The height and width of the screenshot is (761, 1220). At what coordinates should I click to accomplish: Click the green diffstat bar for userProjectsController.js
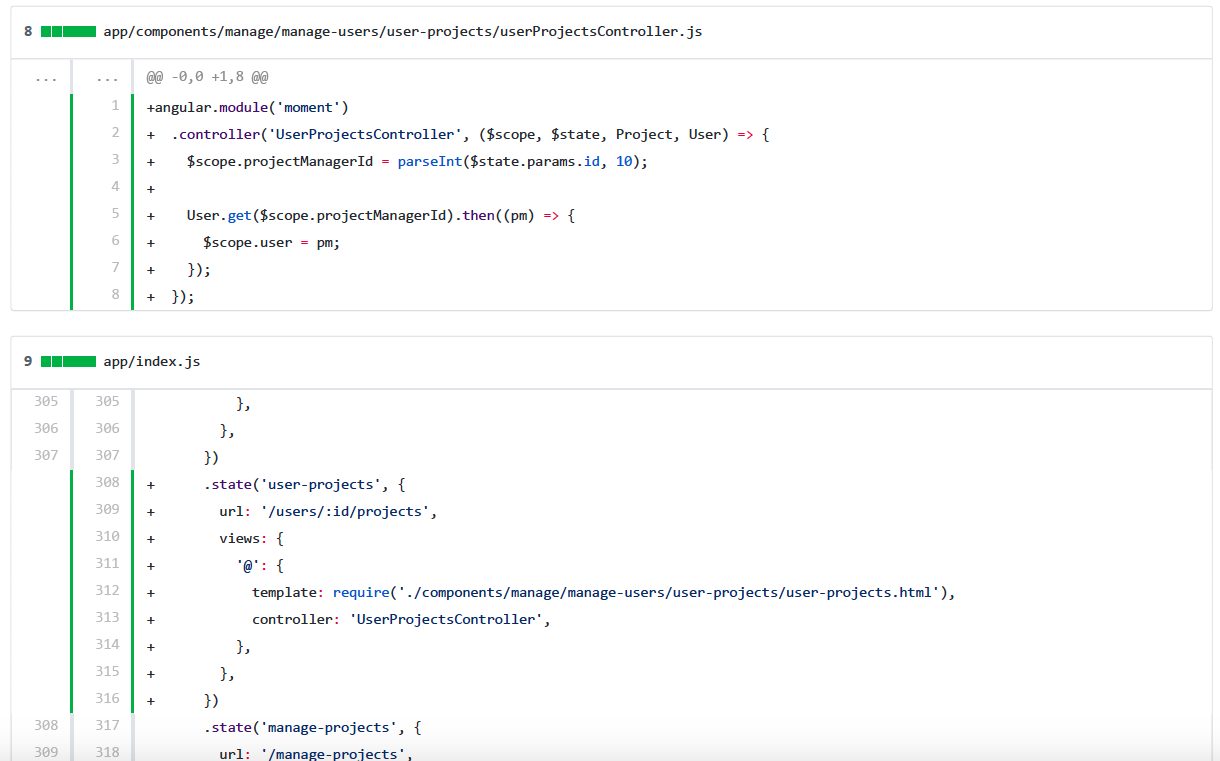pos(68,32)
